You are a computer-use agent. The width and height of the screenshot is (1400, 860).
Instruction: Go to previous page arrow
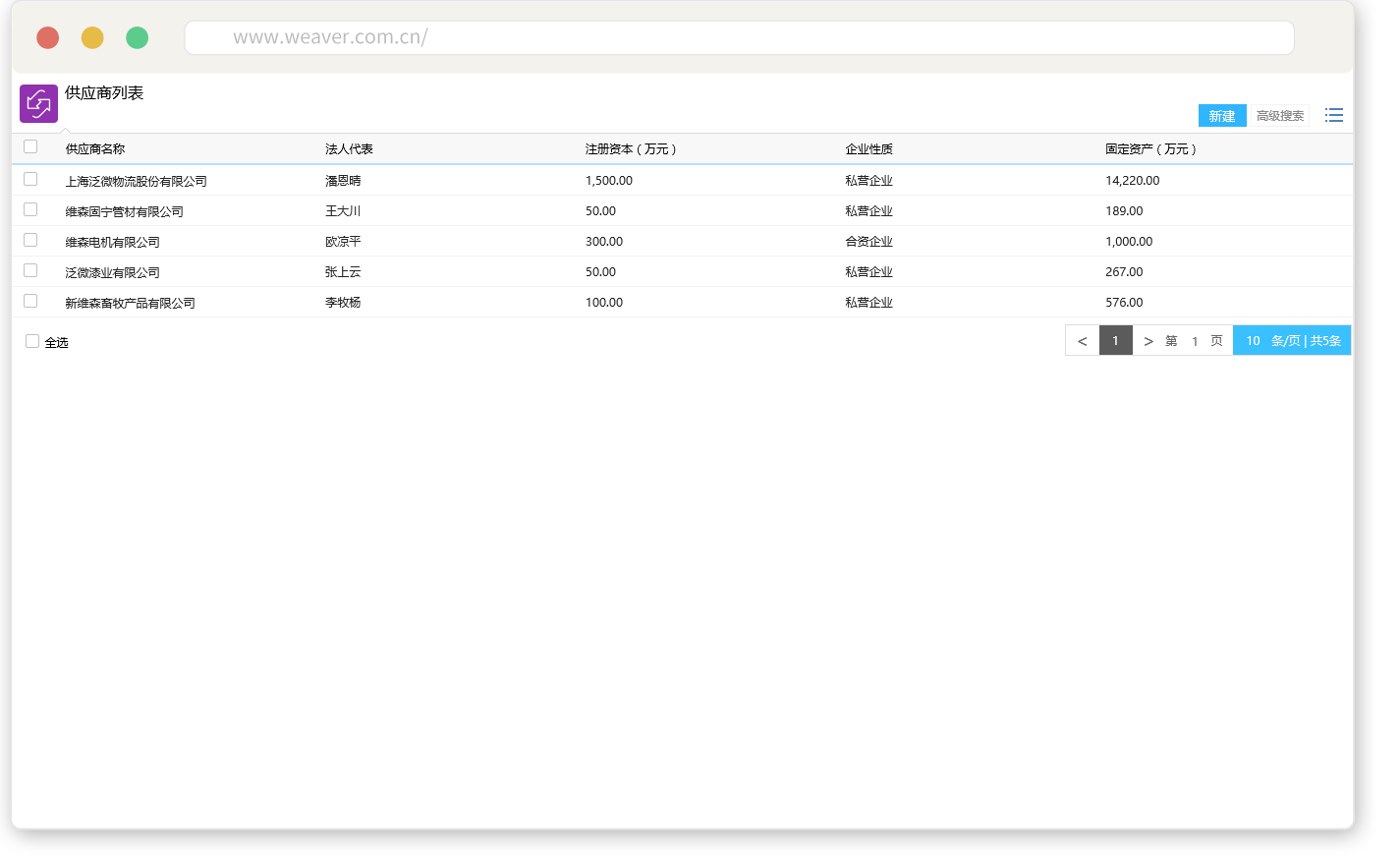(x=1082, y=341)
